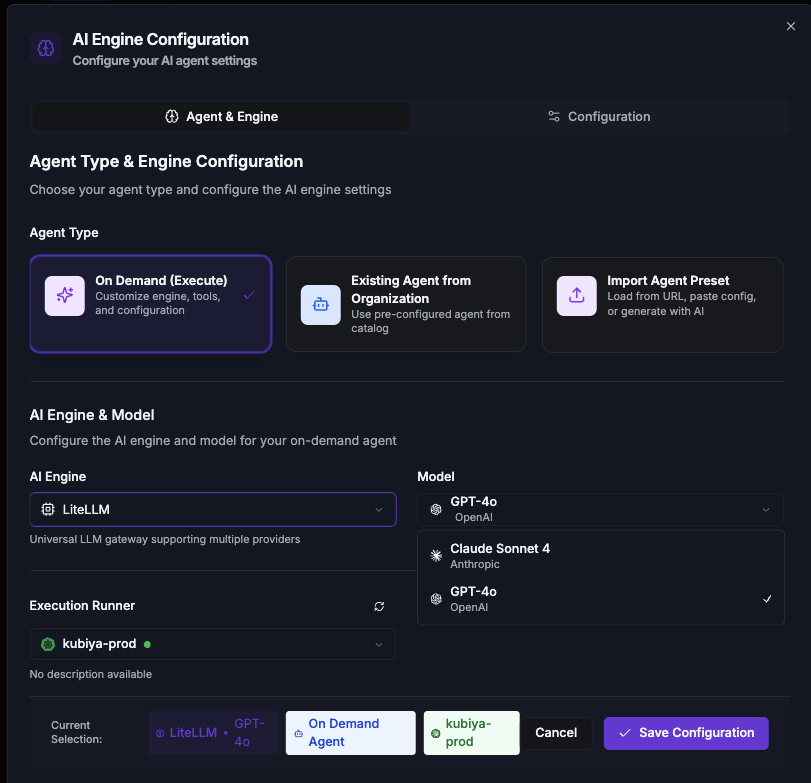This screenshot has height=783, width=811.
Task: Save Configuration with the purple button
Action: click(686, 733)
